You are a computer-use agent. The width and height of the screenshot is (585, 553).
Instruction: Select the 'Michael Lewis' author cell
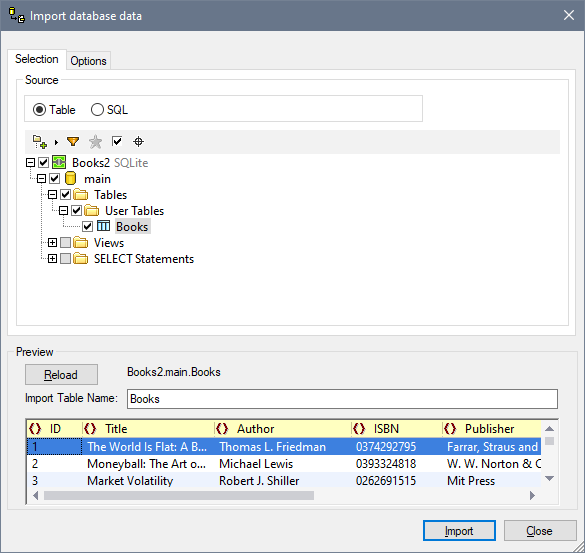pos(283,464)
